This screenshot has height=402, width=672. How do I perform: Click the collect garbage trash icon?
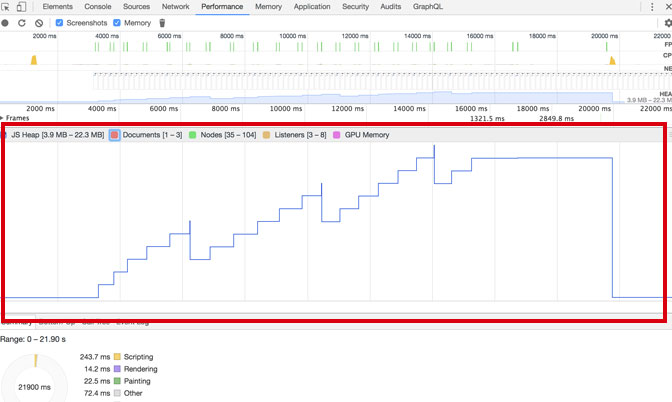(x=162, y=22)
